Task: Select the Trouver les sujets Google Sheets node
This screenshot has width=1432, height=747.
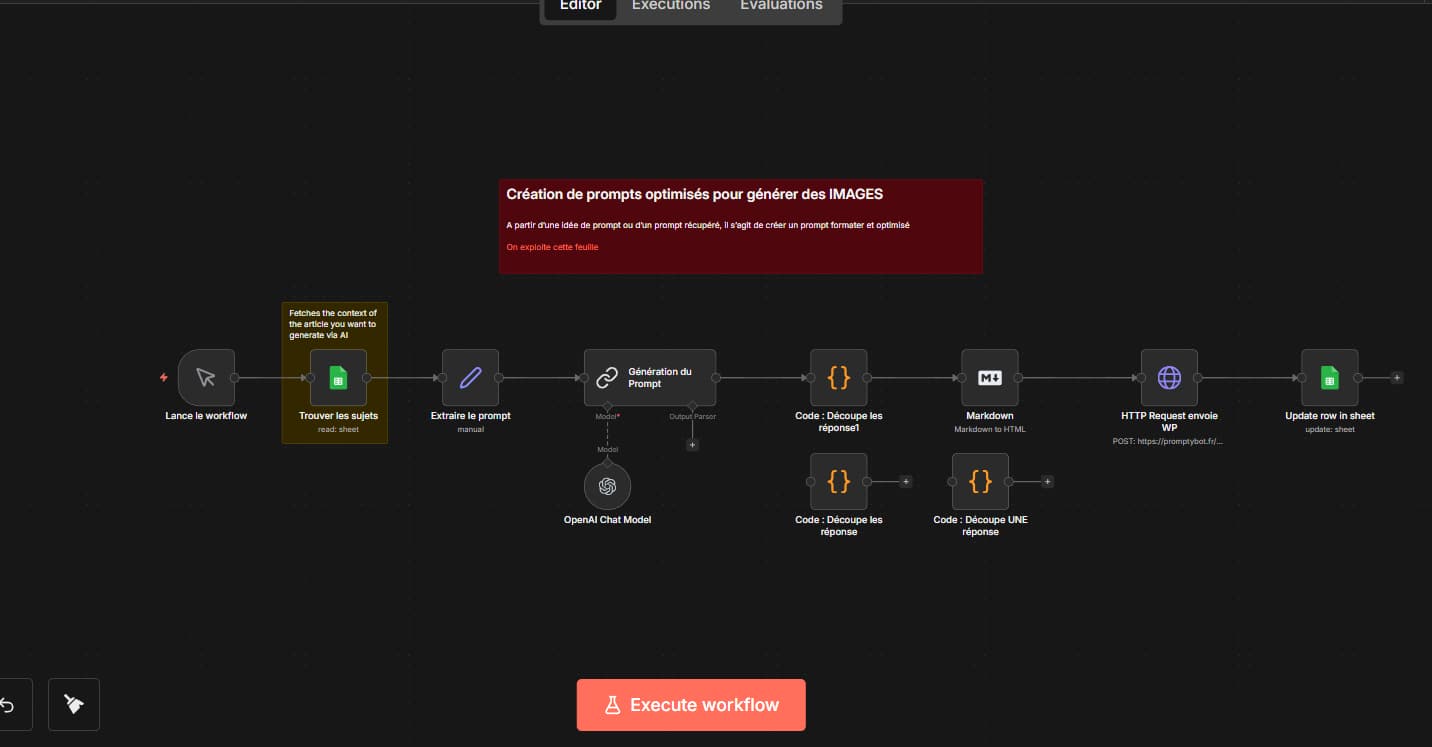Action: click(x=338, y=378)
